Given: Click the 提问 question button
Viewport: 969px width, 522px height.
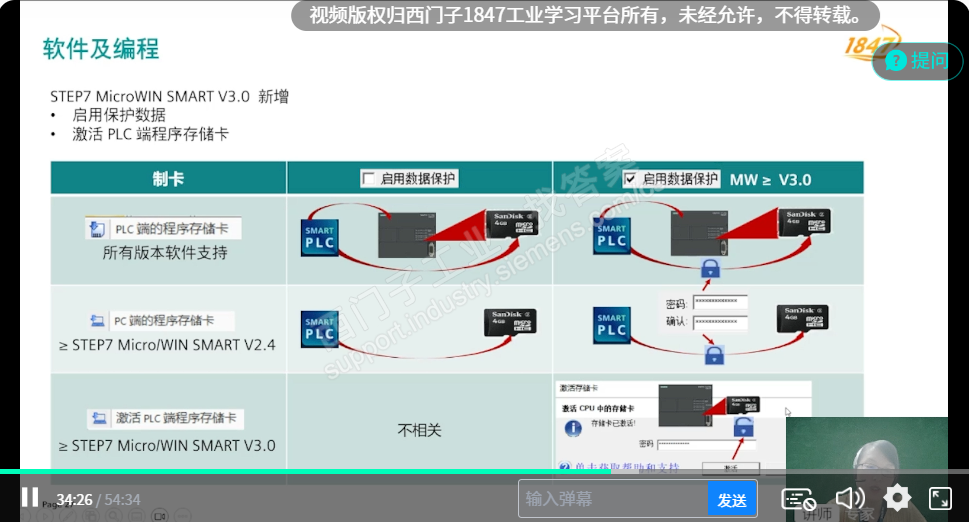Looking at the screenshot, I should [x=918, y=61].
